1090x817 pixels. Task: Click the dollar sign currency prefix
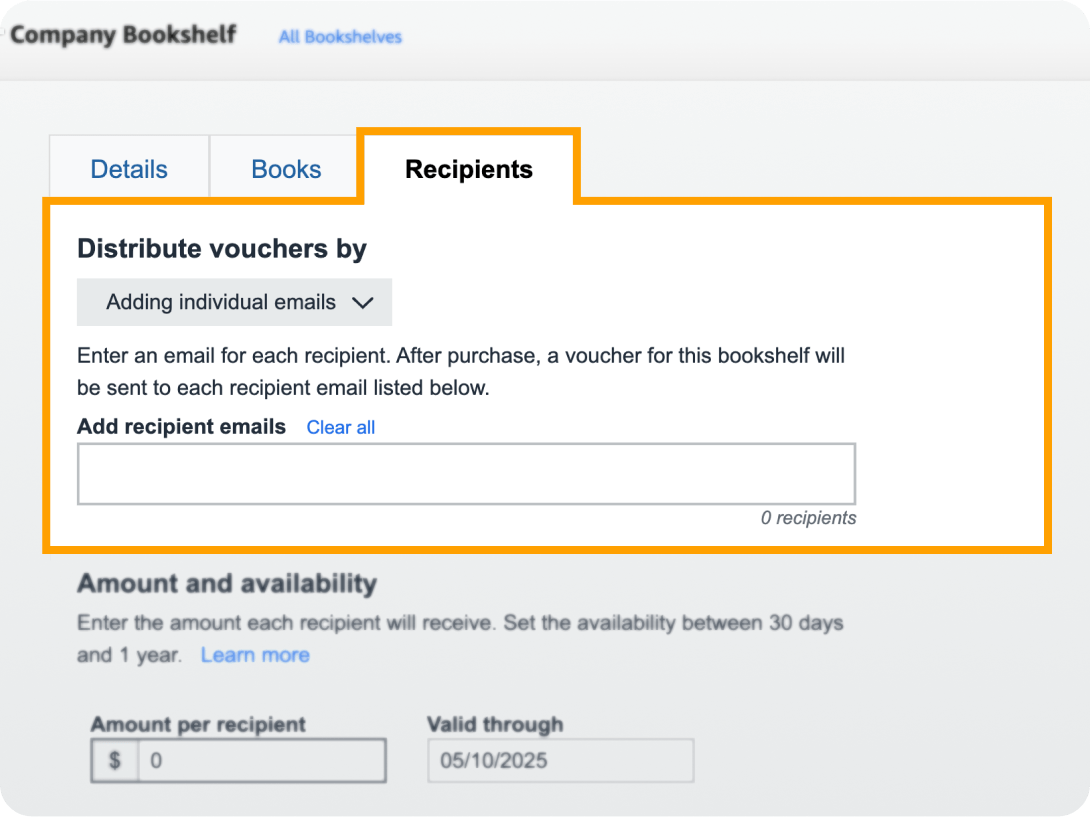click(x=115, y=761)
